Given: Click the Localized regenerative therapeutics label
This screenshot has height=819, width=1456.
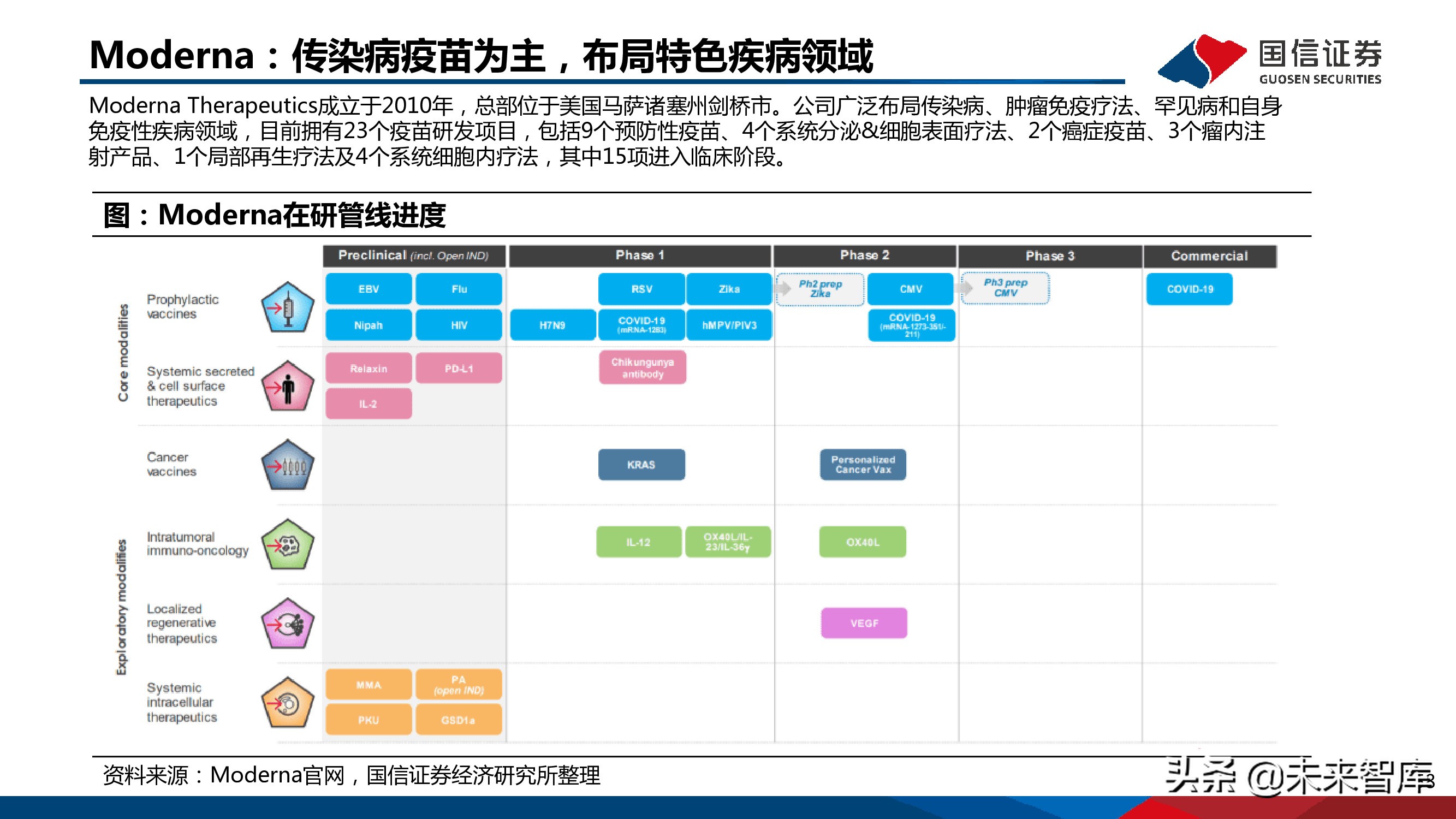Looking at the screenshot, I should (182, 624).
